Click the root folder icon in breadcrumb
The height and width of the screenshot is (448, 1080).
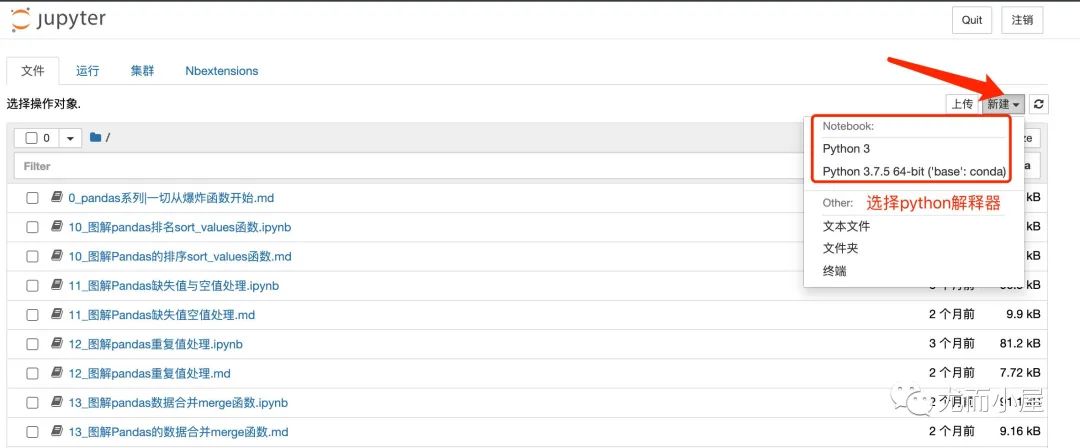point(96,137)
